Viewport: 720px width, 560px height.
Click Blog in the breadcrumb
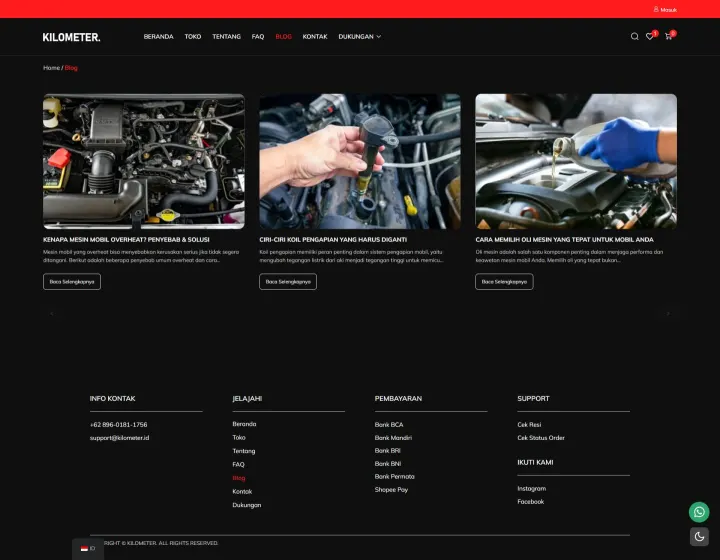[71, 68]
